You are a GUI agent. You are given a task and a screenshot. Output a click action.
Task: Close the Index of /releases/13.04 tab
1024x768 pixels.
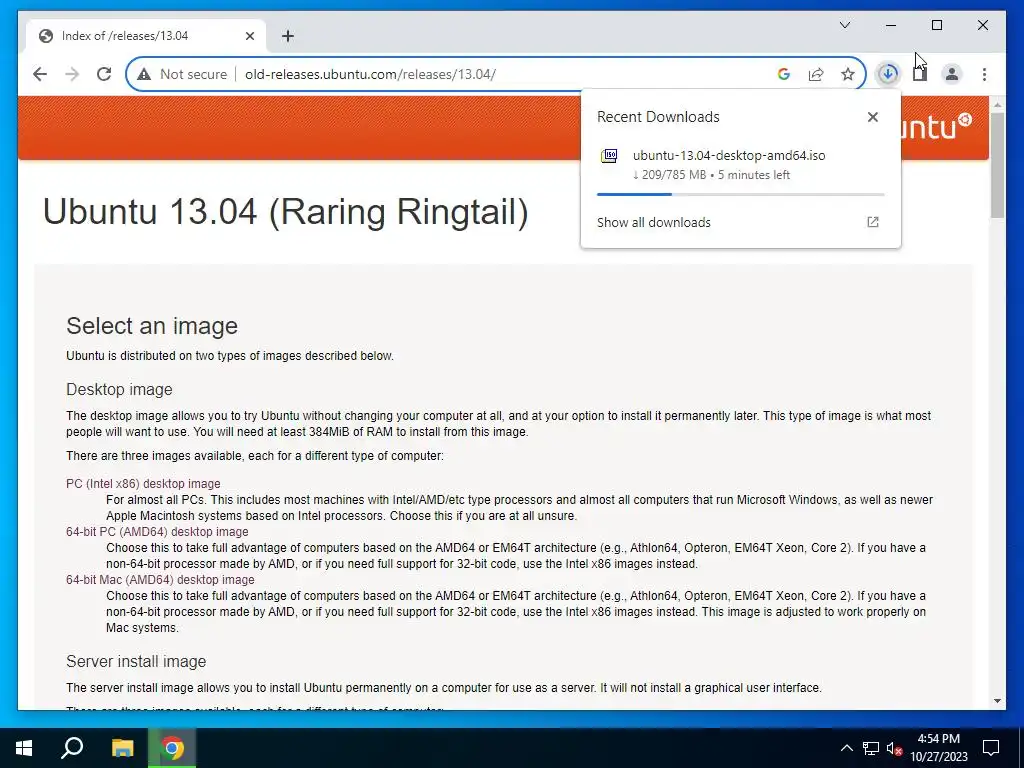pos(249,36)
